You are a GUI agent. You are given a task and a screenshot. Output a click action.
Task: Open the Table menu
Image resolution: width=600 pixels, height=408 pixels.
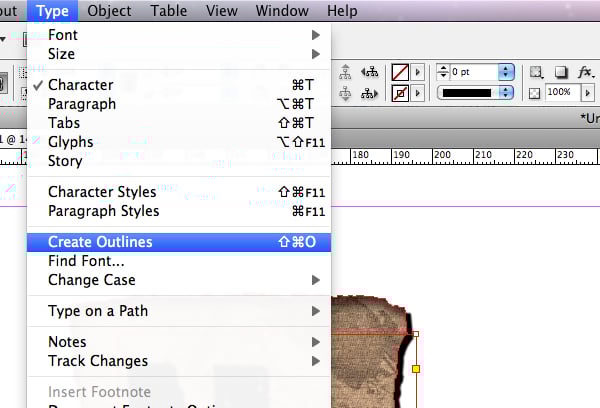click(168, 11)
